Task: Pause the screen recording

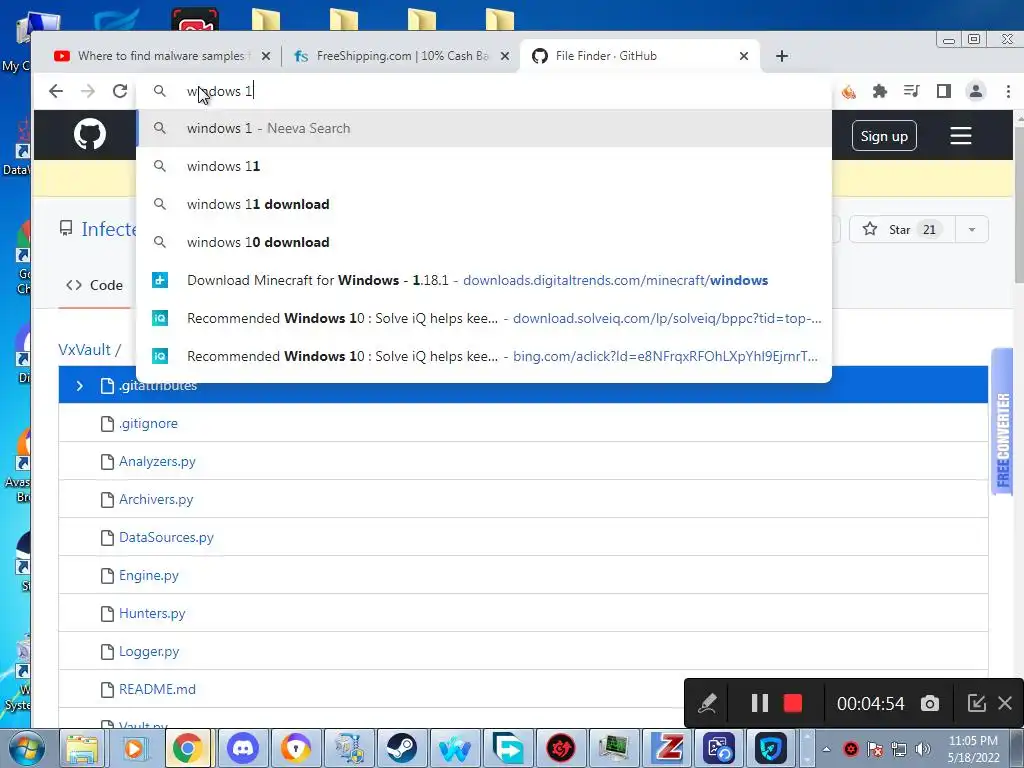Action: tap(760, 703)
